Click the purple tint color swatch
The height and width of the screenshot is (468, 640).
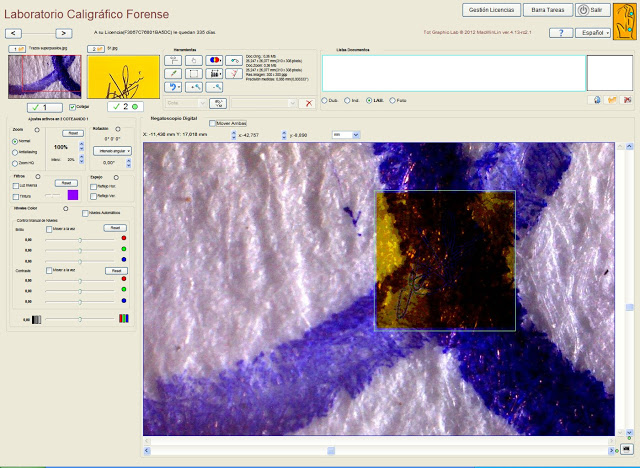click(71, 195)
